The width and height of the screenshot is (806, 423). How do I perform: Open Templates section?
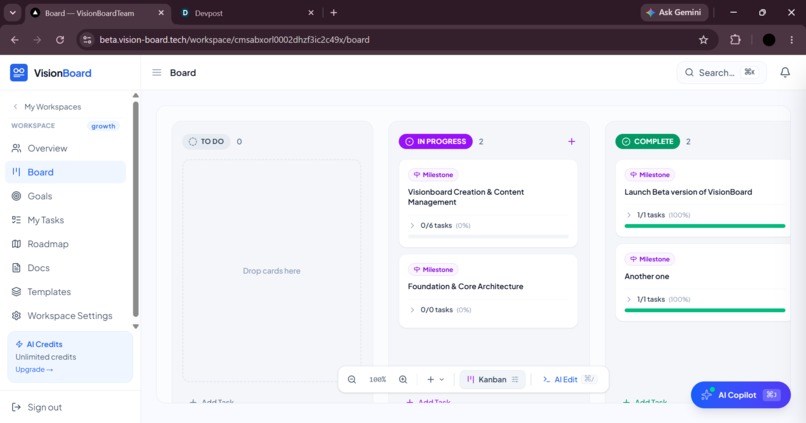65,291
